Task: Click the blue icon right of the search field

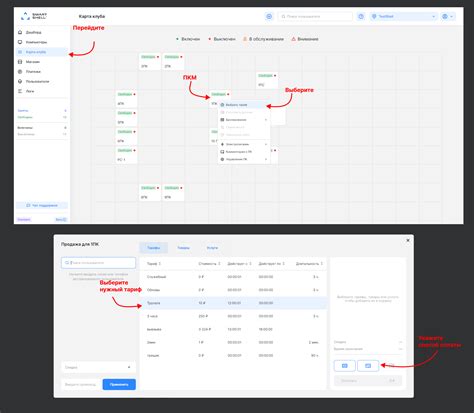Action: (x=361, y=16)
